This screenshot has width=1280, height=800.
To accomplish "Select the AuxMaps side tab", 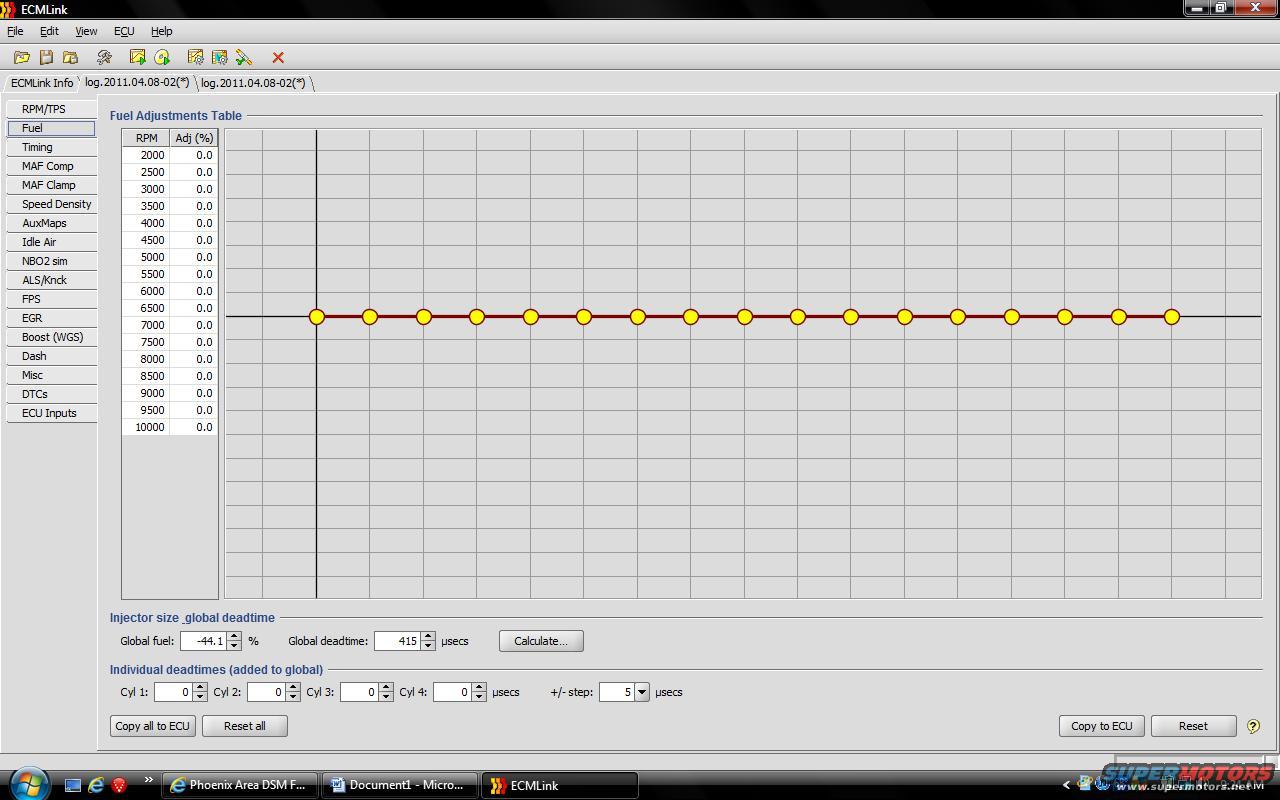I will pos(51,223).
